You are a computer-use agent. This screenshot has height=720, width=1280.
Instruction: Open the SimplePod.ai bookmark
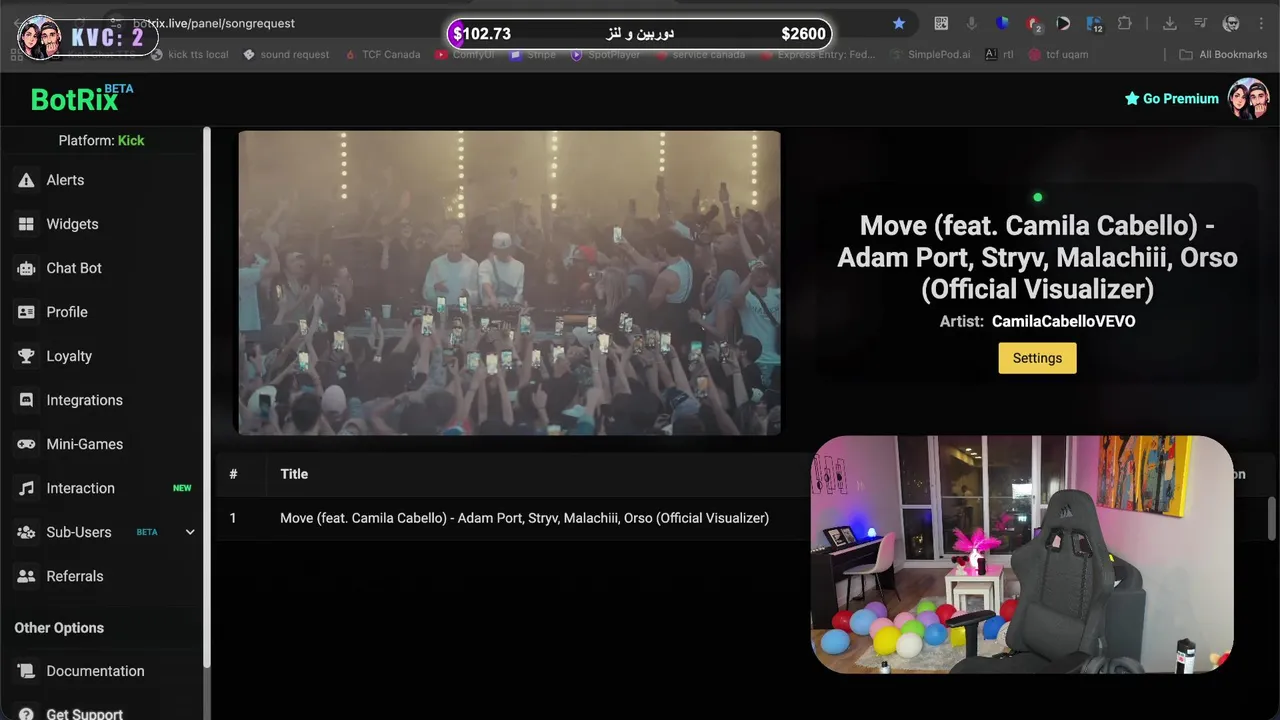pos(929,54)
